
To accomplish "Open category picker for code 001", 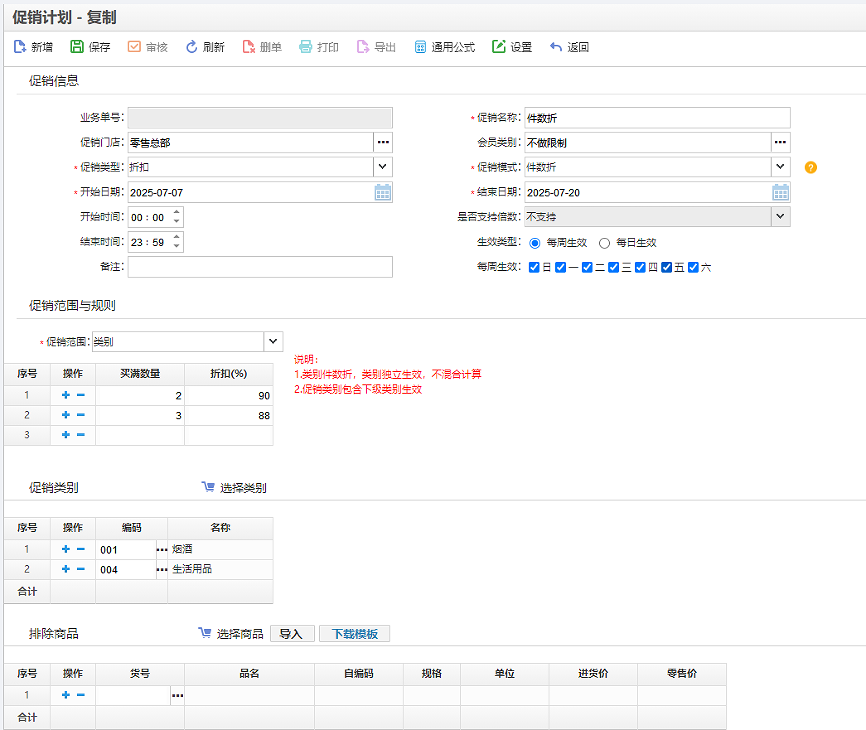I will [x=162, y=550].
